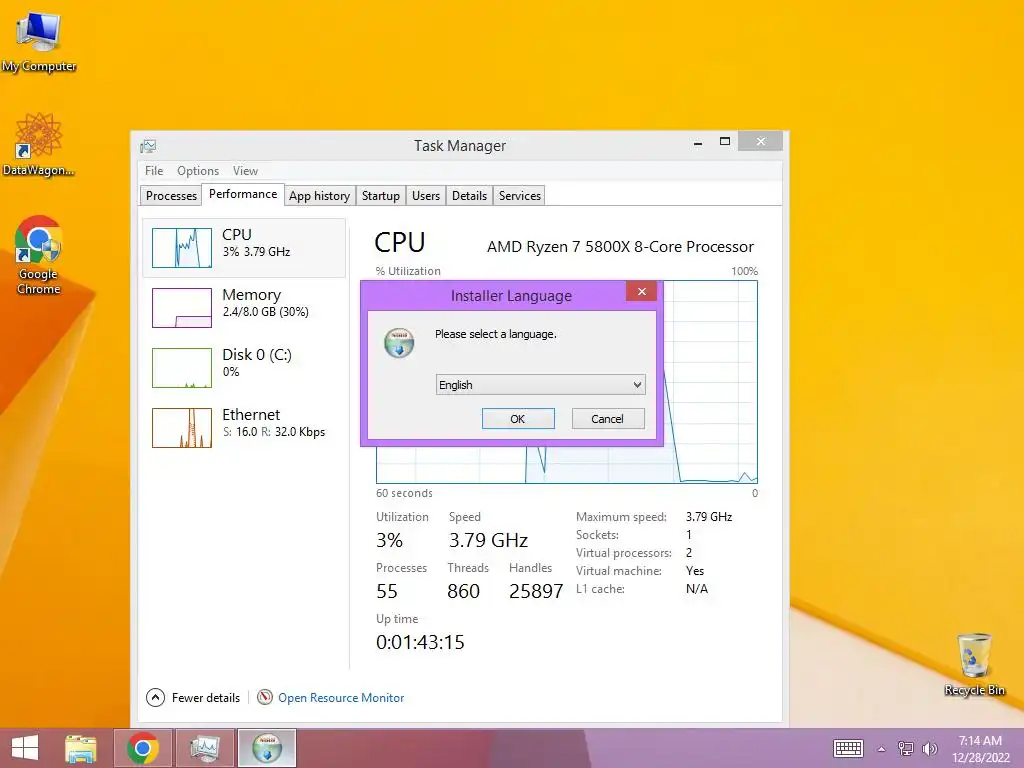
Task: Click the Virtual machine: Yes value
Action: click(695, 571)
